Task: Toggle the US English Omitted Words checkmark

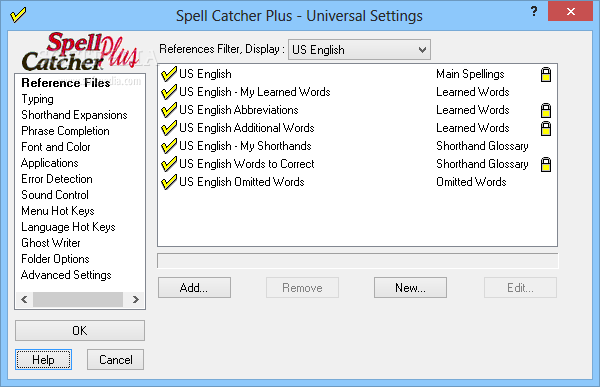Action: [169, 181]
